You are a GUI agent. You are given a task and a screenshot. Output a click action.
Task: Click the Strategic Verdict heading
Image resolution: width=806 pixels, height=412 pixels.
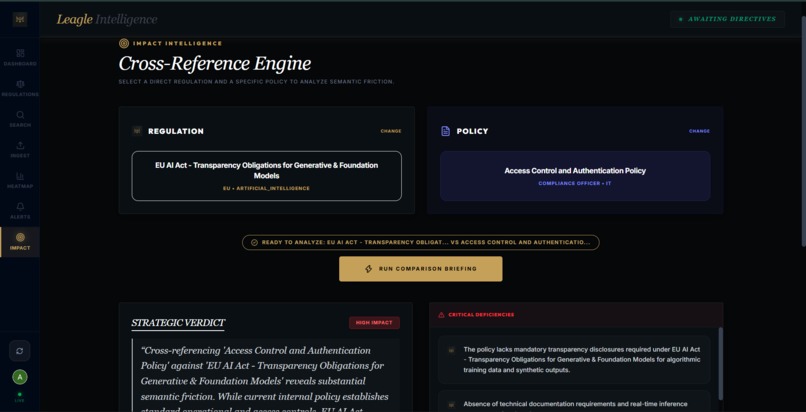pos(178,323)
